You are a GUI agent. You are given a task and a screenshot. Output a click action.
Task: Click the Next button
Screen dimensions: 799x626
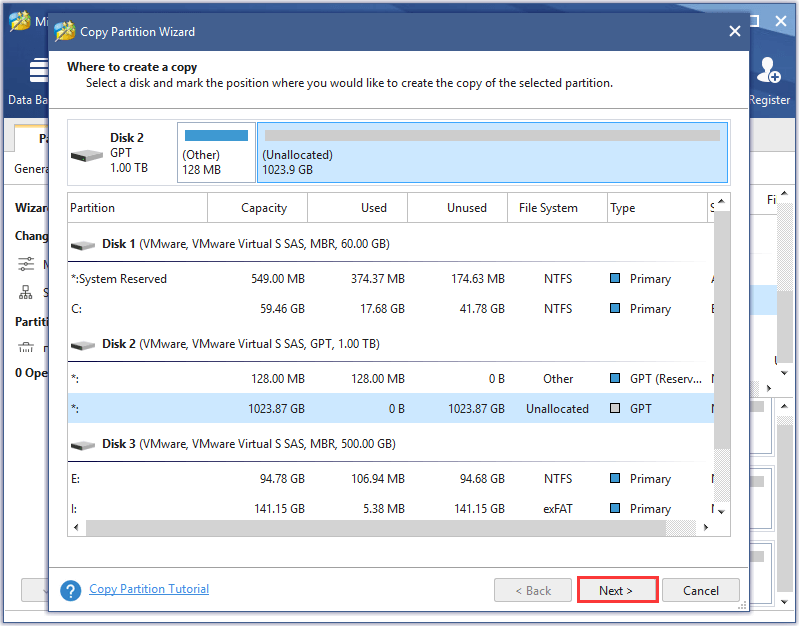pos(617,590)
